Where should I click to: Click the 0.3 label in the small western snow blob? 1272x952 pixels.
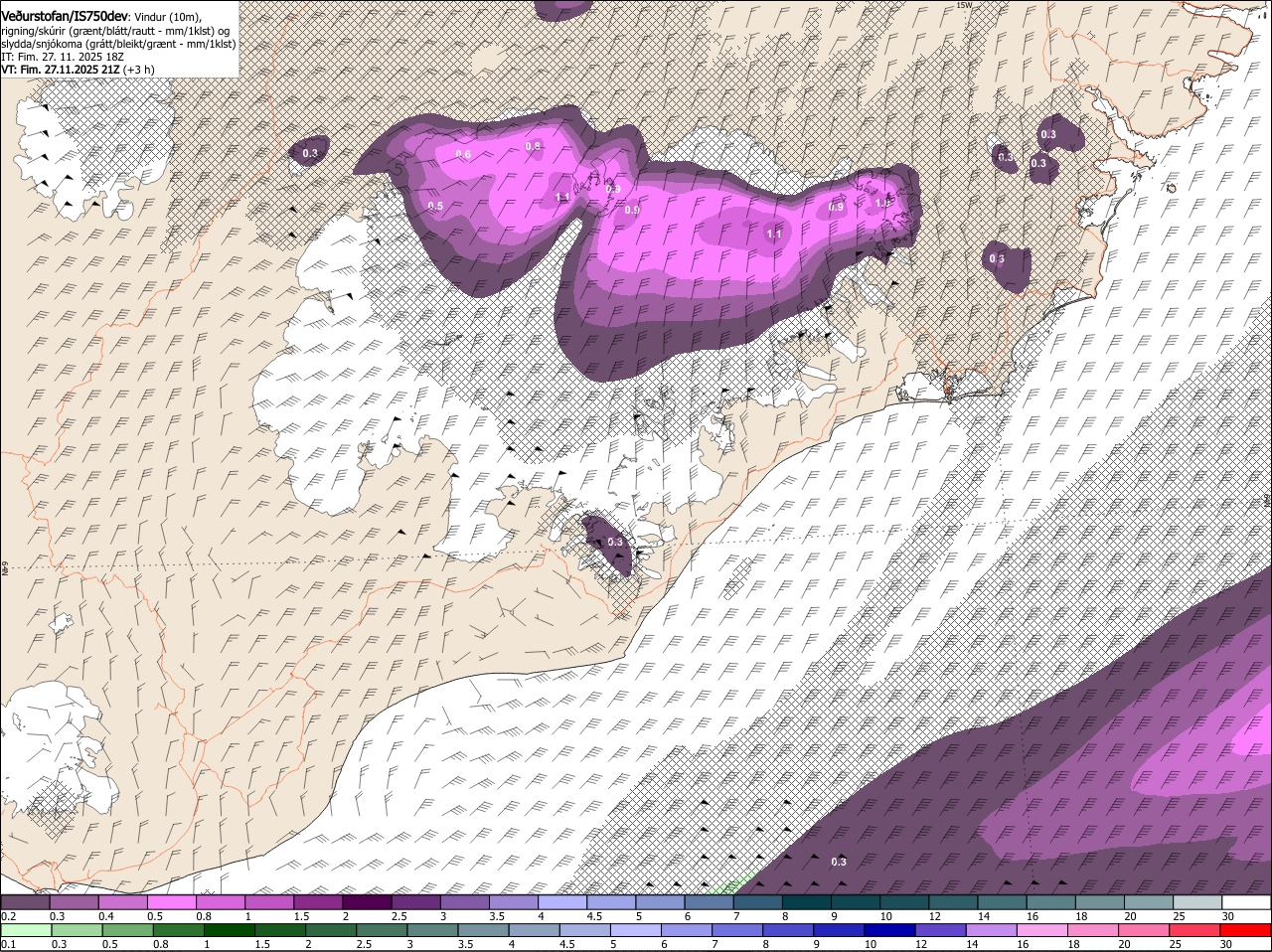[x=309, y=153]
